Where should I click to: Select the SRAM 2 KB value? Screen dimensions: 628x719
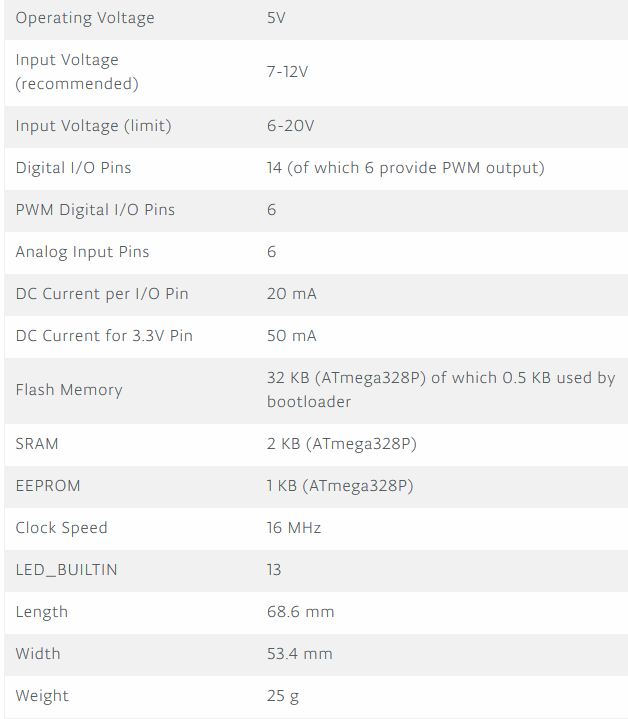(x=341, y=444)
